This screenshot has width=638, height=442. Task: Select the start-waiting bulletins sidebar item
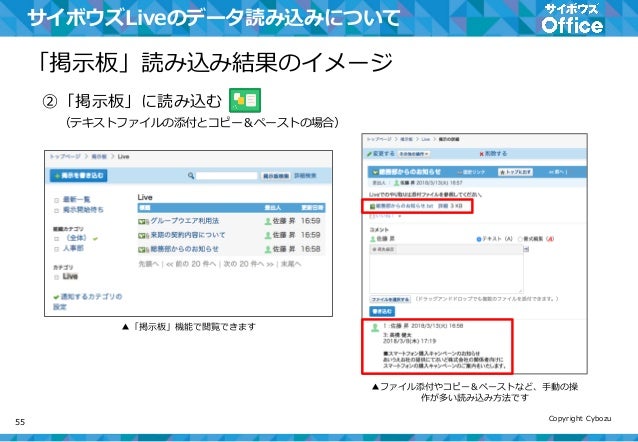tap(83, 210)
